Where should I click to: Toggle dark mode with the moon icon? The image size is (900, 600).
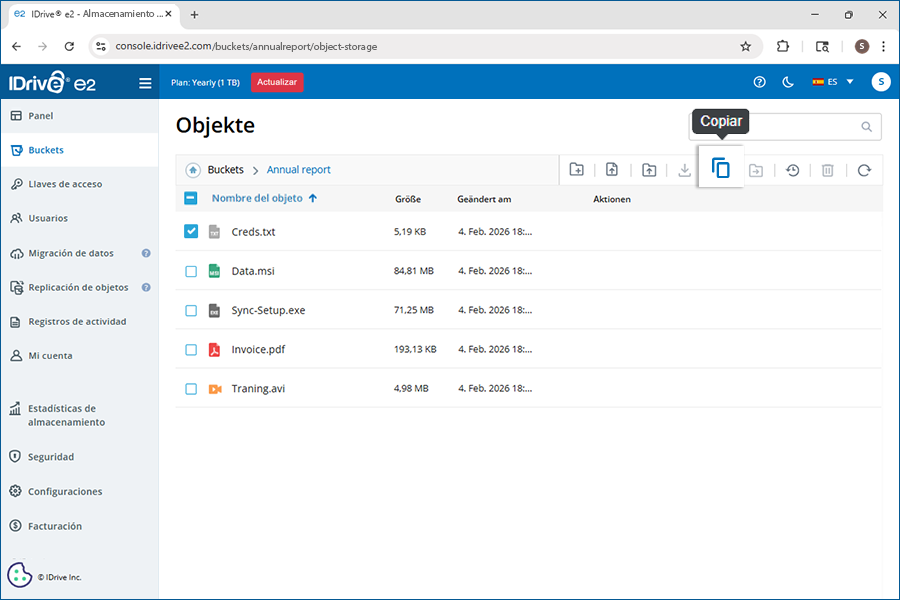[x=788, y=82]
